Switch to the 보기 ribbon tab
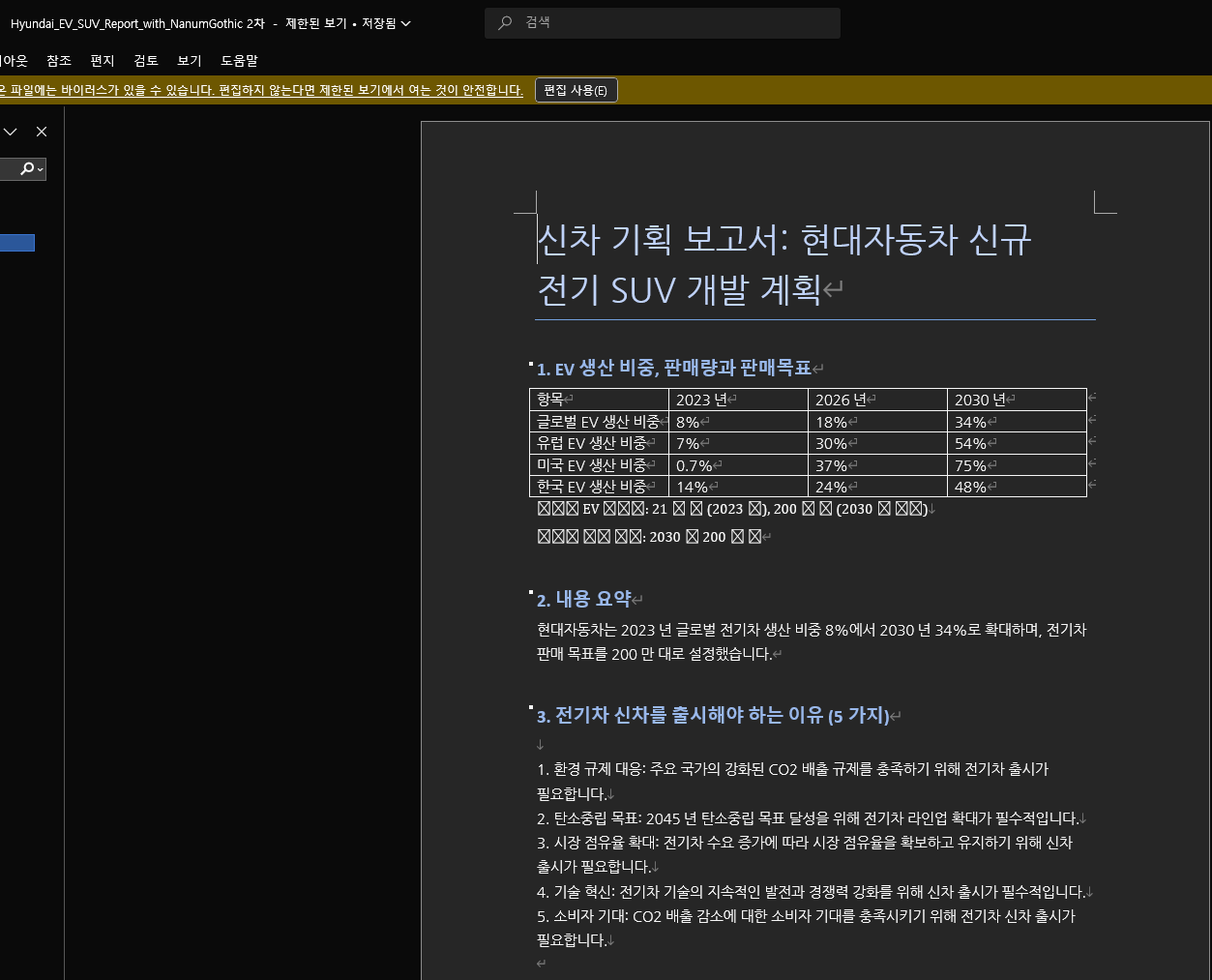1212x980 pixels. [190, 61]
